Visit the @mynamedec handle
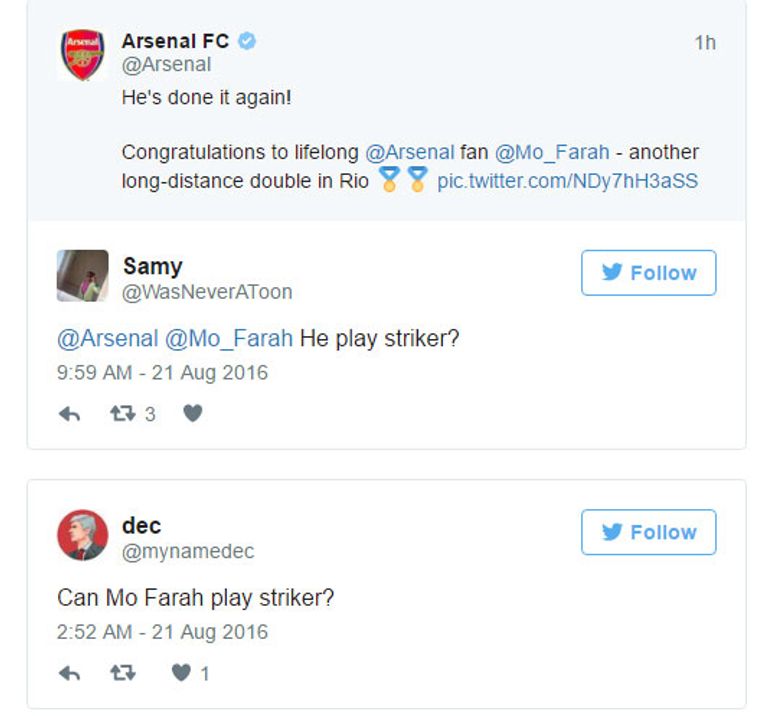The width and height of the screenshot is (768, 716). [x=188, y=551]
